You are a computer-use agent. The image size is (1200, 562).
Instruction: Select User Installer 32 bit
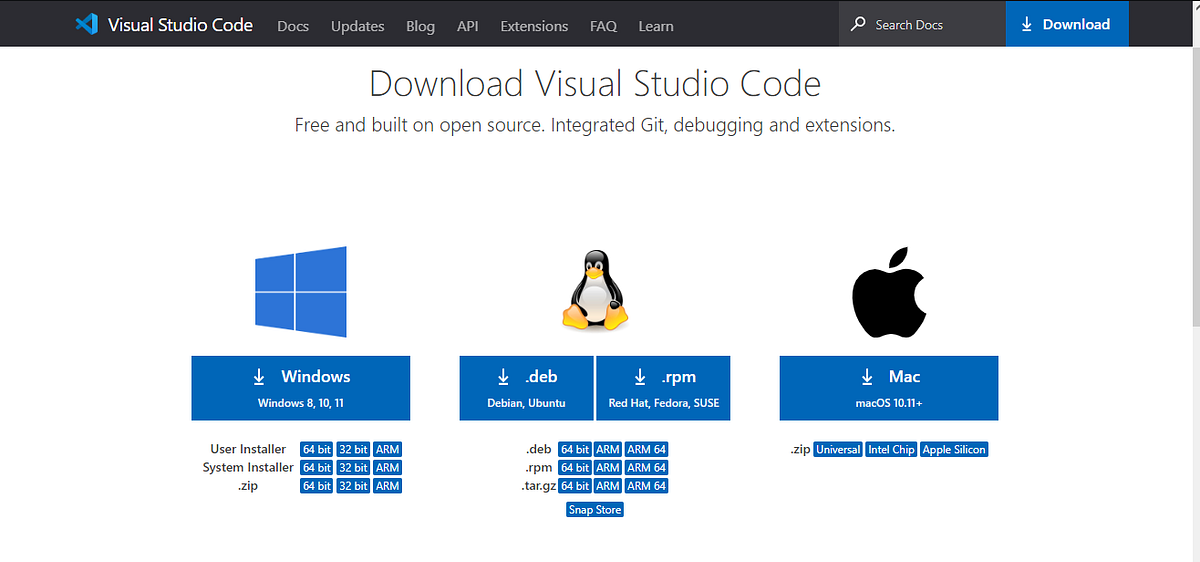[353, 450]
